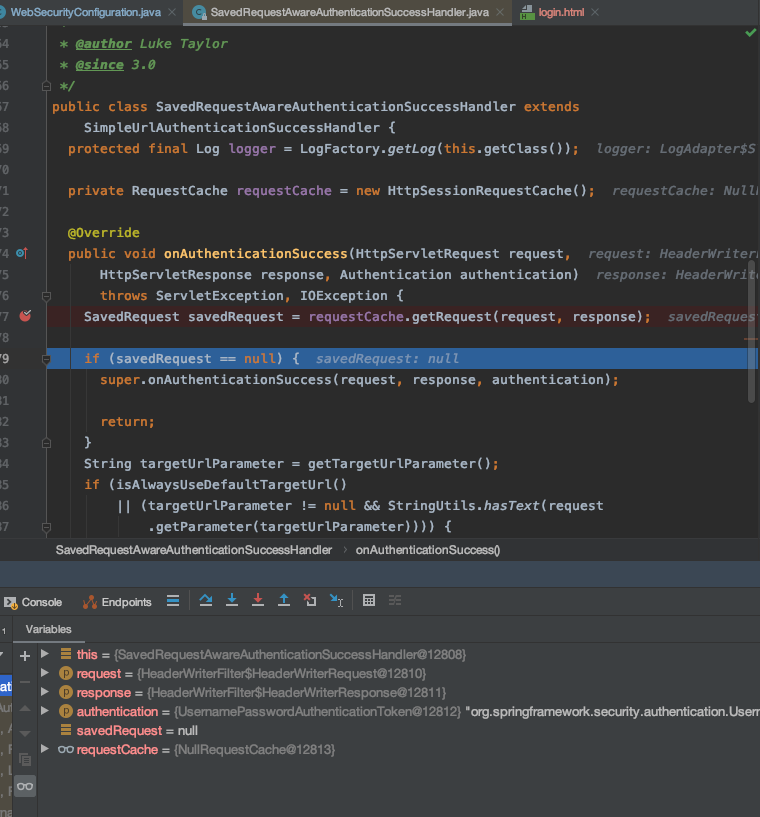The image size is (760, 817).
Task: Expand the requestCache watch node
Action: [x=45, y=749]
